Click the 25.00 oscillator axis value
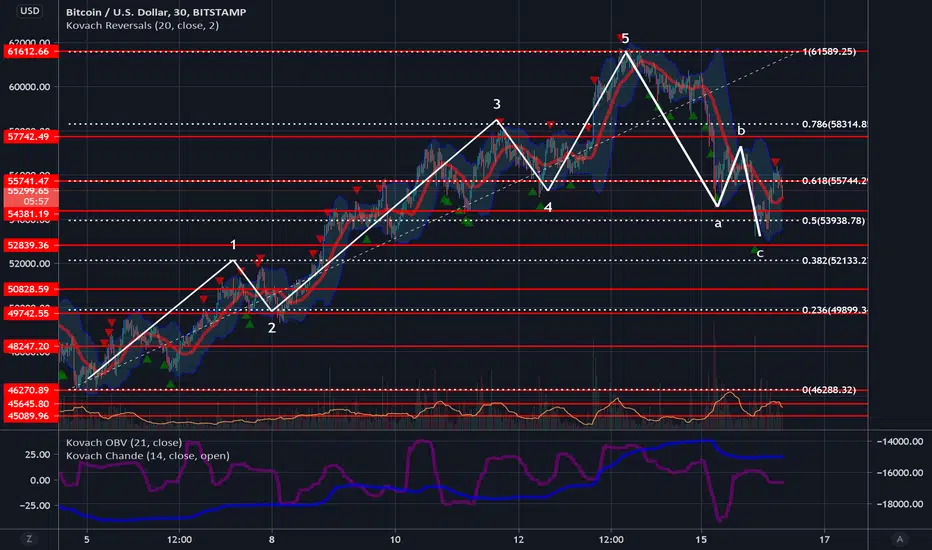Screen dimensions: 932x550 pos(37,454)
